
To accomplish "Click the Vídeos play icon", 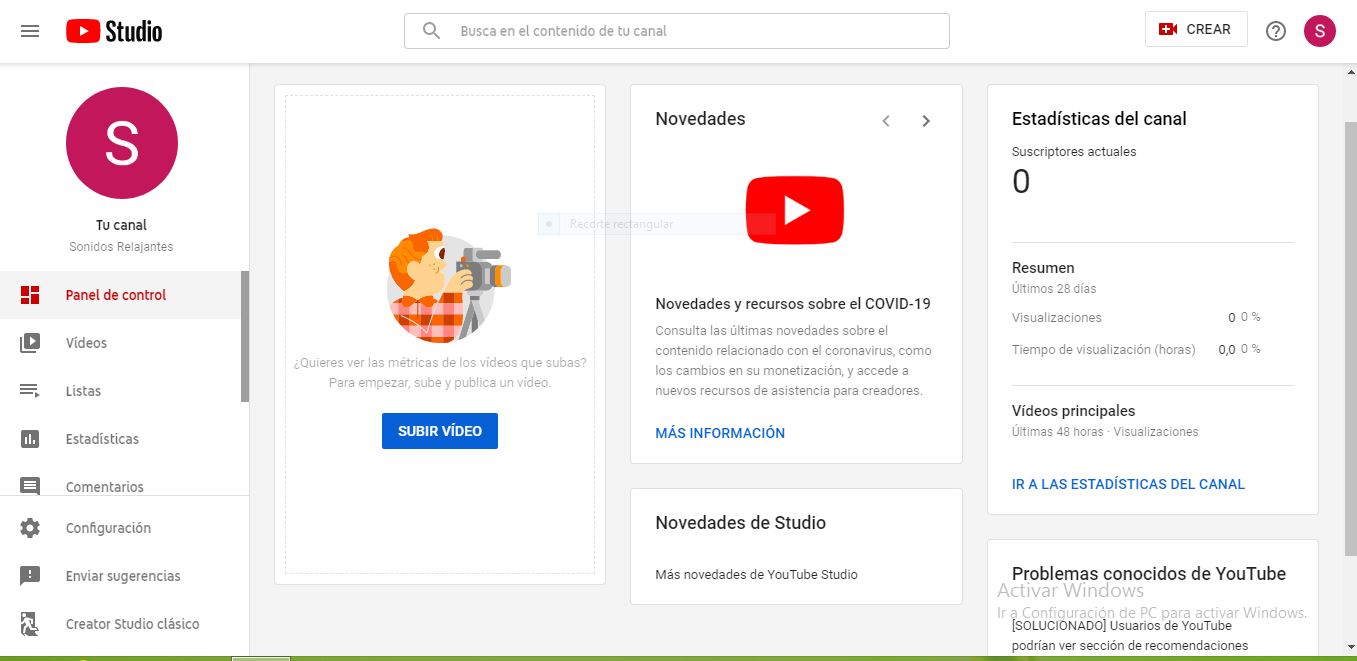I will click(x=30, y=343).
